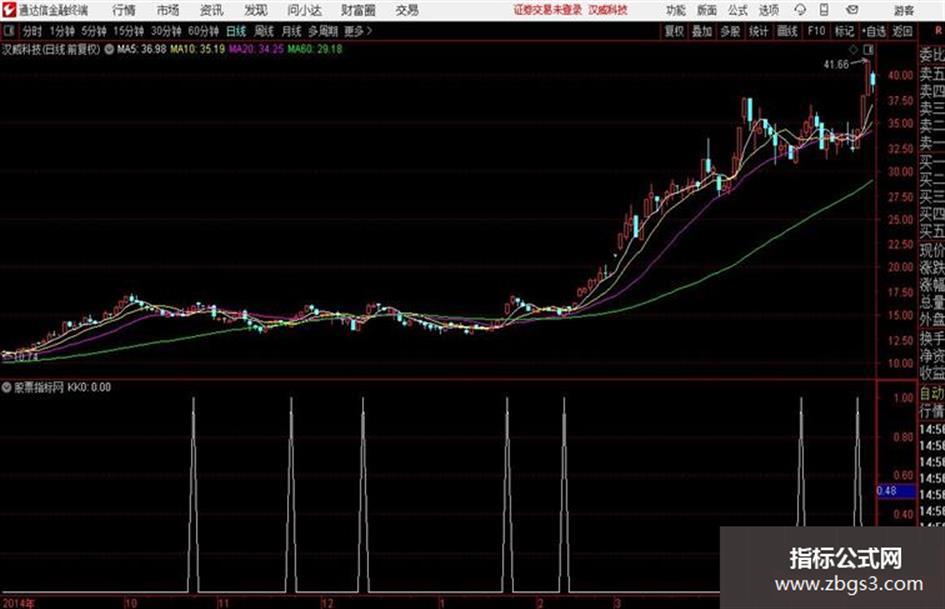Add stock to 自选 watchlist

click(874, 31)
